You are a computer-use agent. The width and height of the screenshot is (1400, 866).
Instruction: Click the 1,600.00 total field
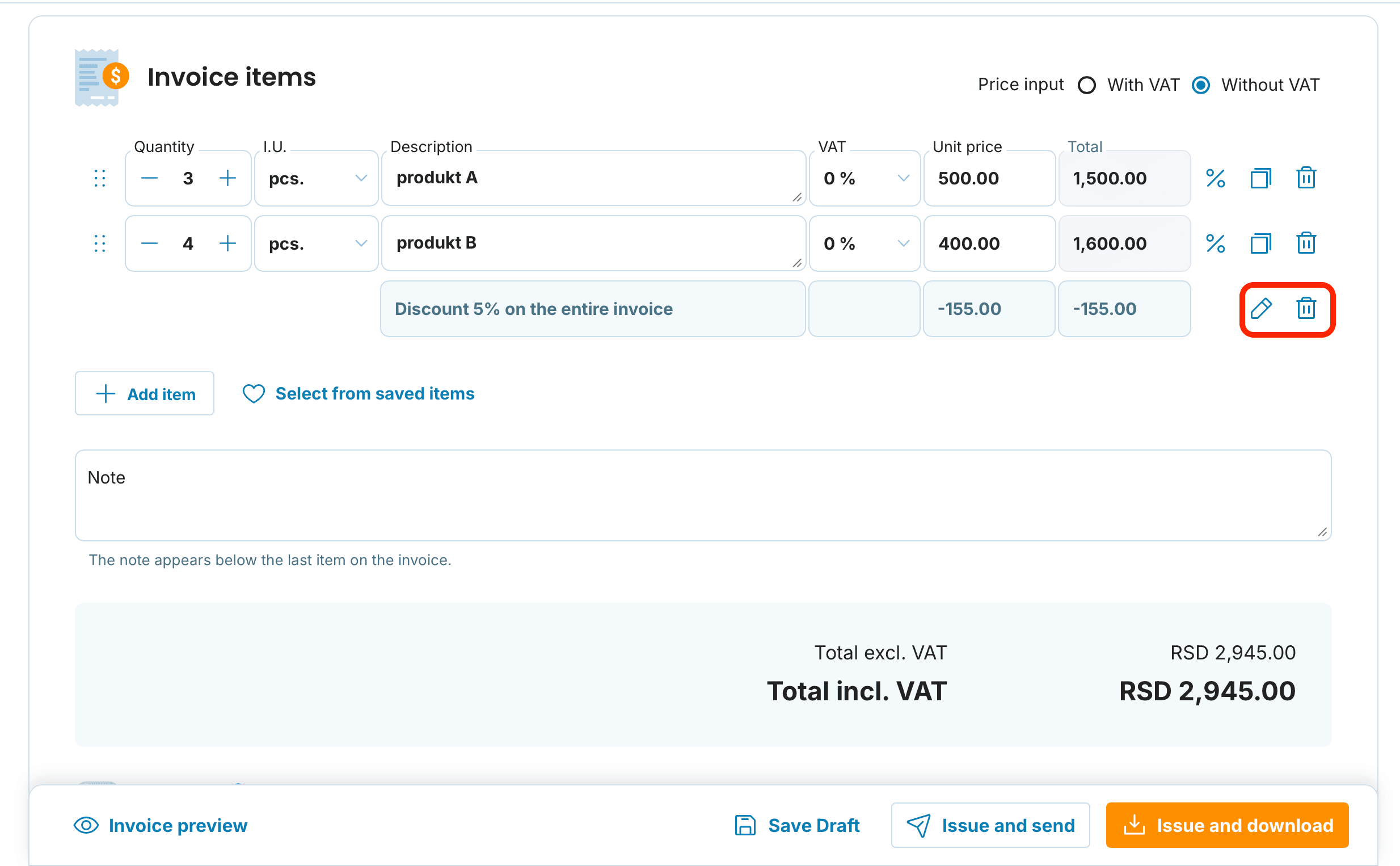pyautogui.click(x=1124, y=243)
